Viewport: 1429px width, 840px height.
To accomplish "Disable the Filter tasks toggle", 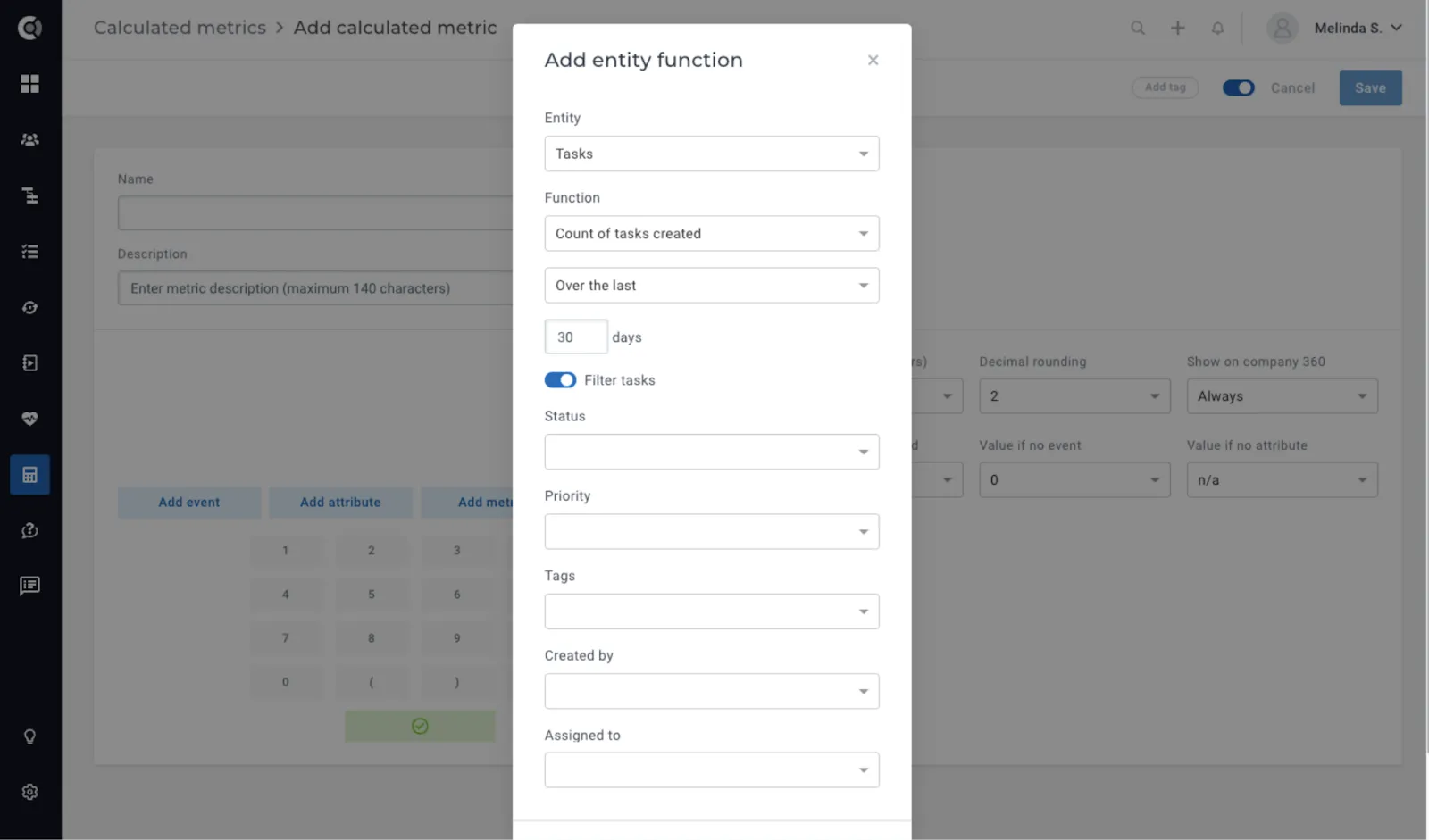I will coord(560,380).
